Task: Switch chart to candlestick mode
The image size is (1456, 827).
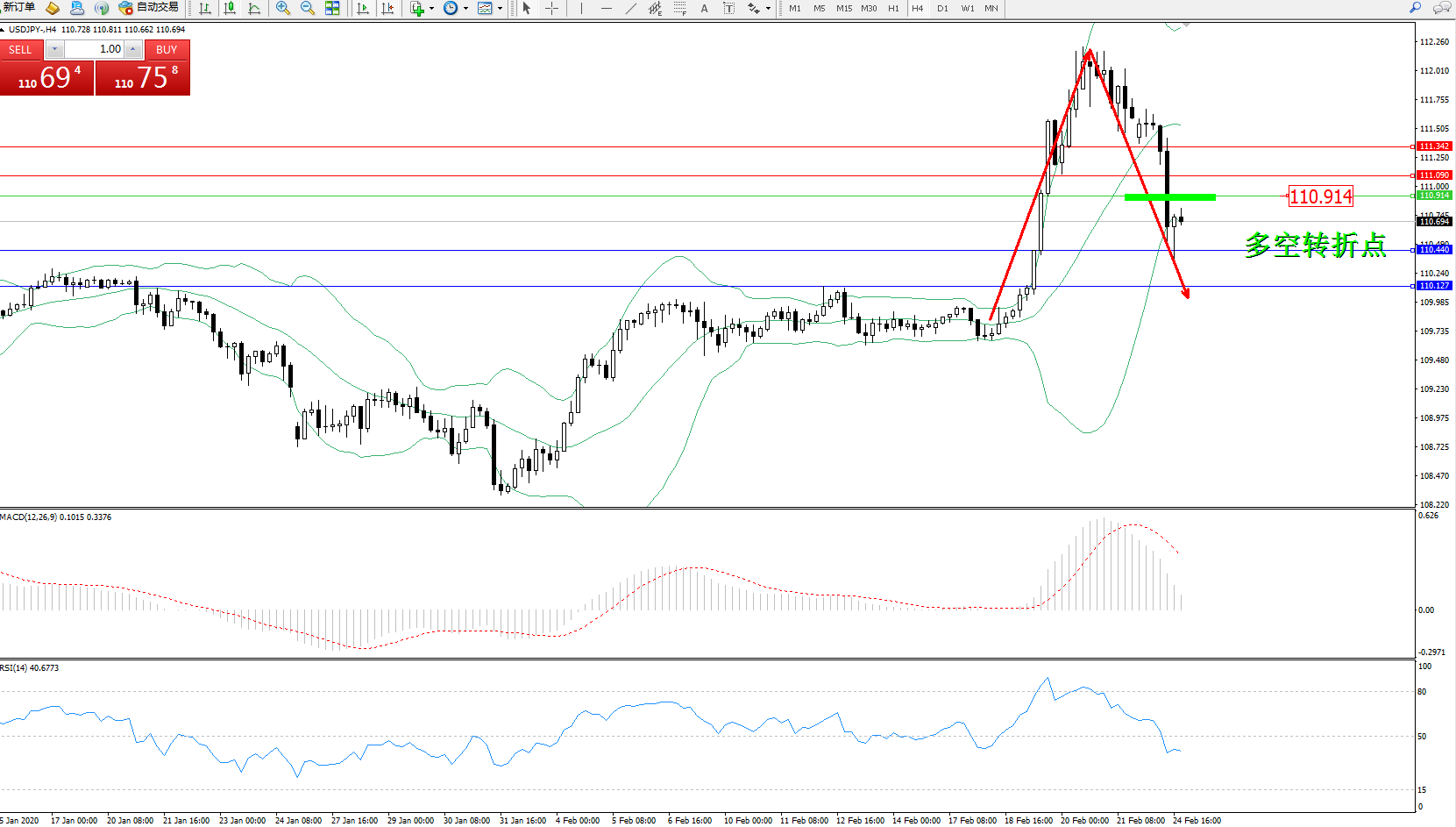Action: coord(230,8)
